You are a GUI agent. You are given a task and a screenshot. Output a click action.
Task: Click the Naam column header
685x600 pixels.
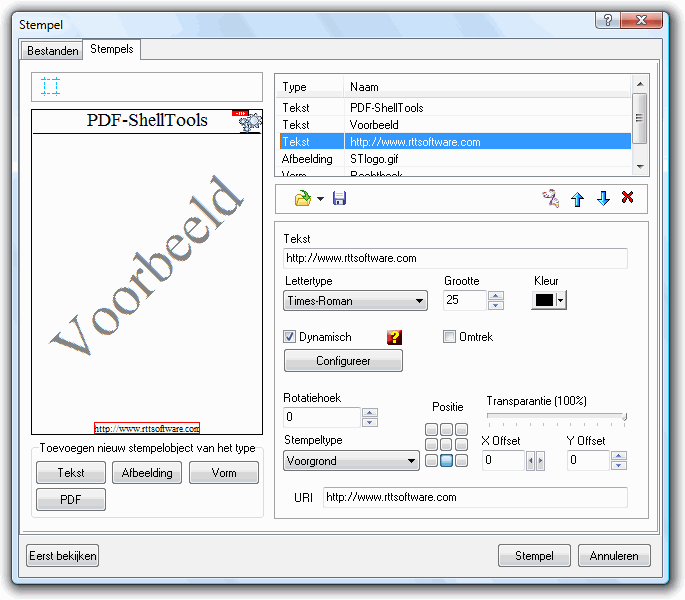coord(487,87)
